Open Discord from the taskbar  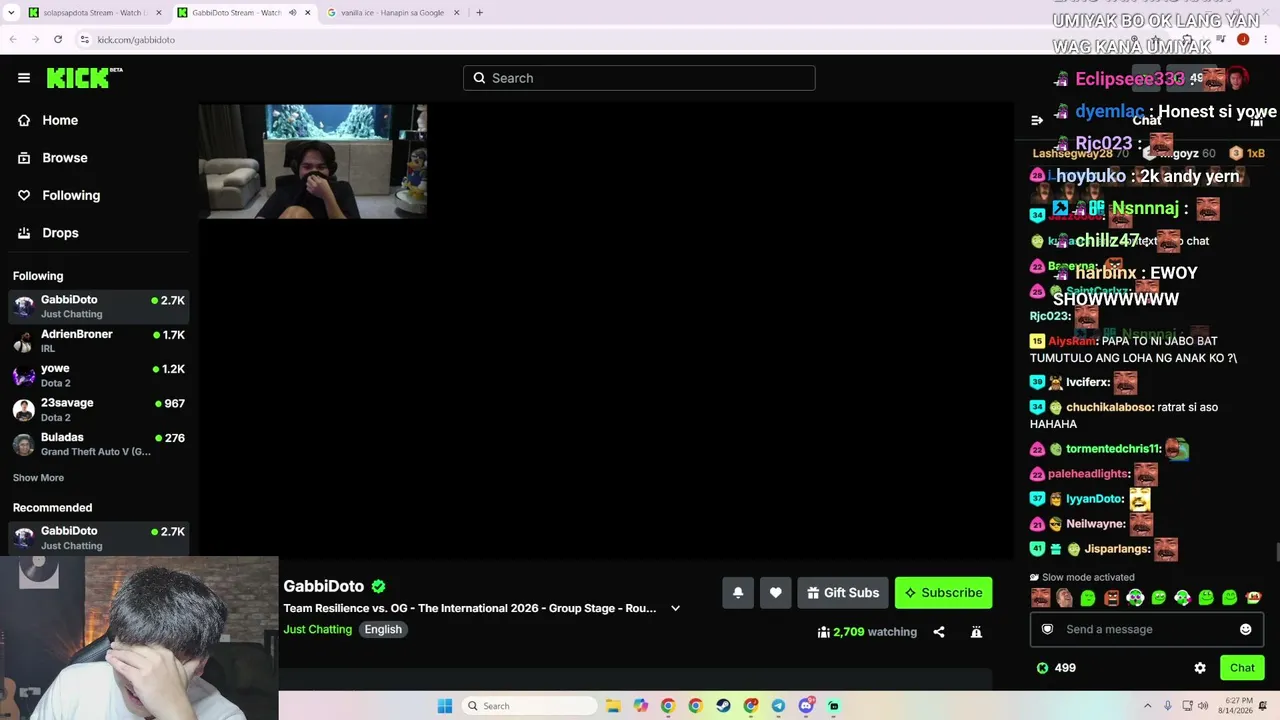click(x=806, y=706)
